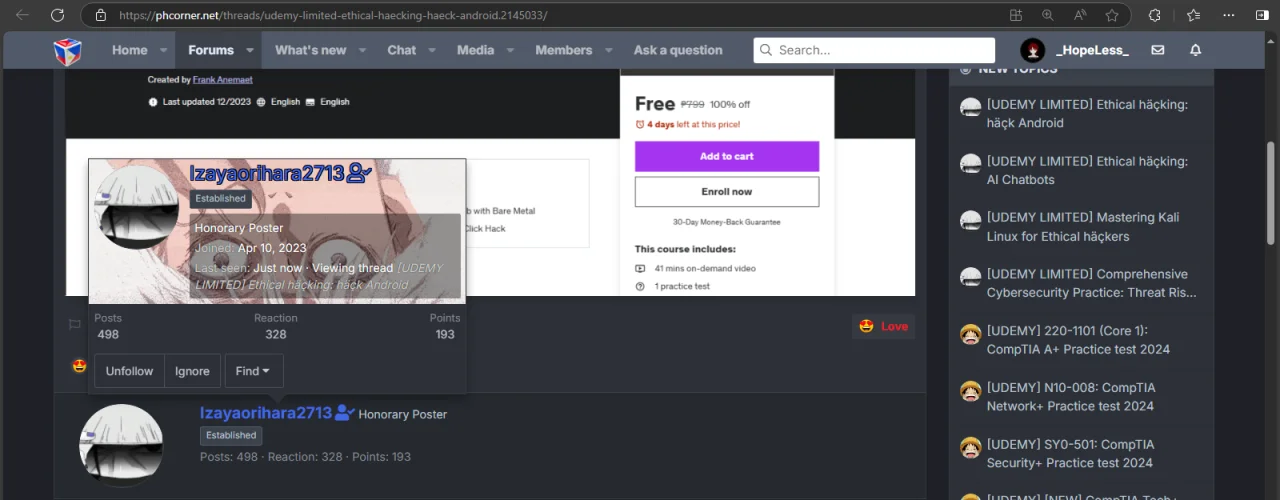Go to the Home nav item
This screenshot has width=1280, height=500.
click(129, 50)
